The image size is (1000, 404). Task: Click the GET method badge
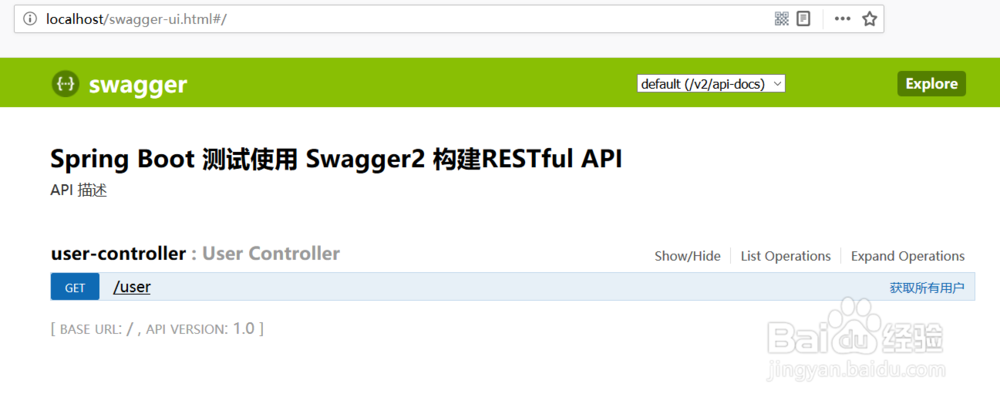click(x=75, y=287)
